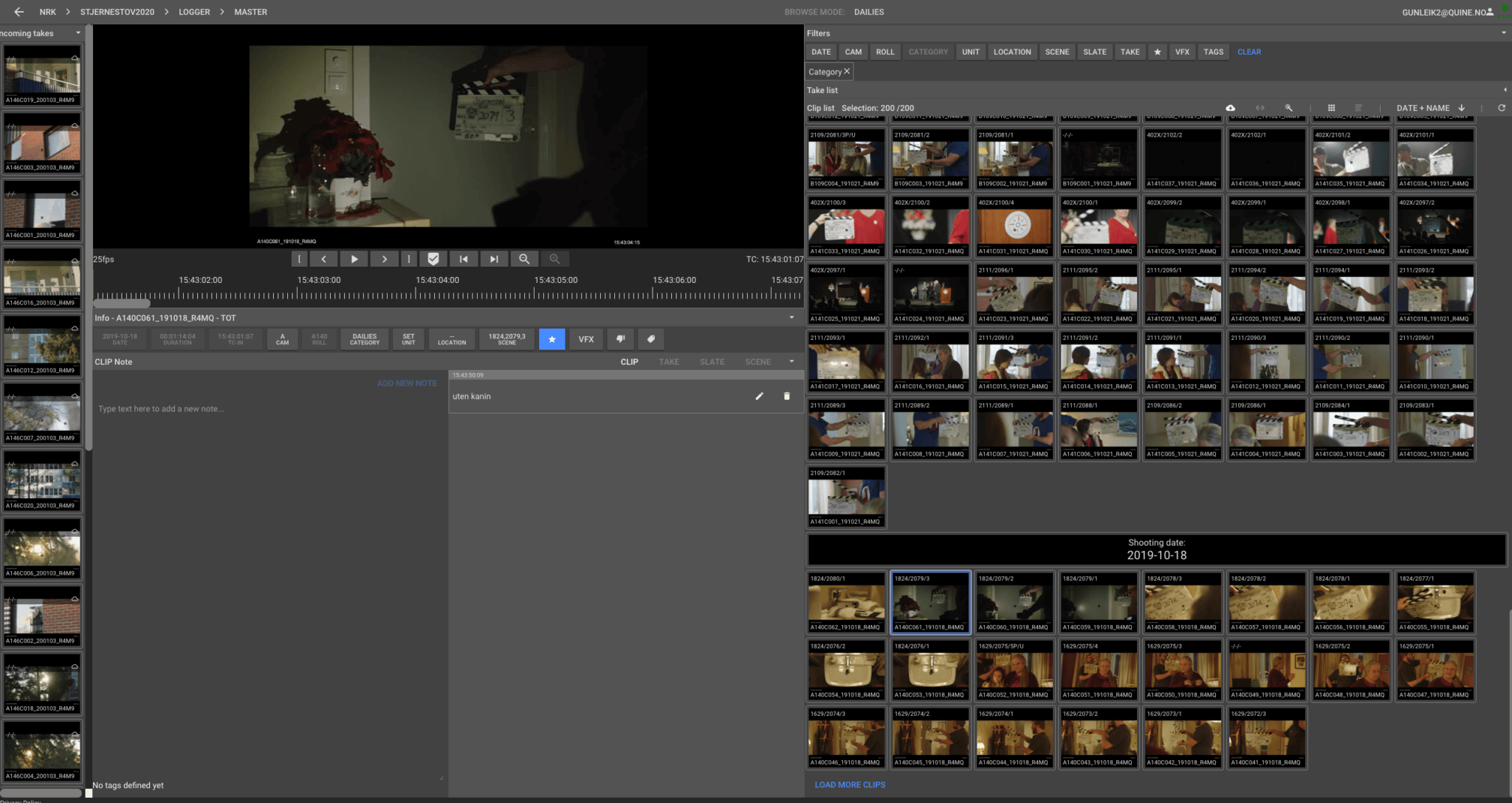Toggle the VFX flag on clip
Screen dimensions: 1512x803
pos(585,339)
